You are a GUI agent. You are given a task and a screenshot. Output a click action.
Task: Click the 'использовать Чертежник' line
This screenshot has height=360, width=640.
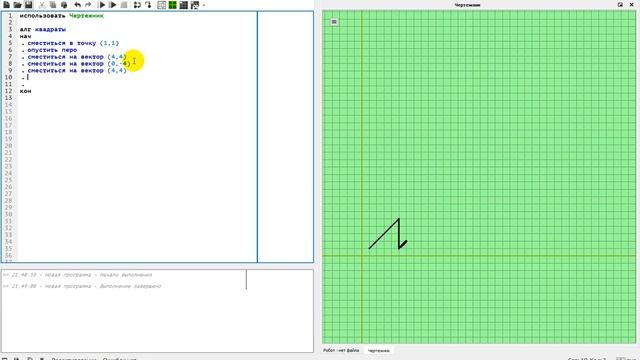tap(62, 16)
